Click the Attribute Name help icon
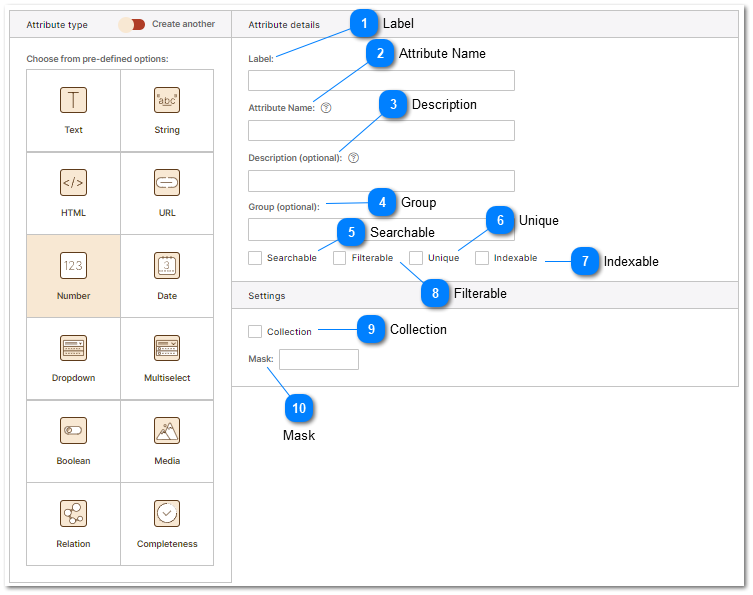Image resolution: width=753 pixels, height=595 pixels. pyautogui.click(x=326, y=108)
